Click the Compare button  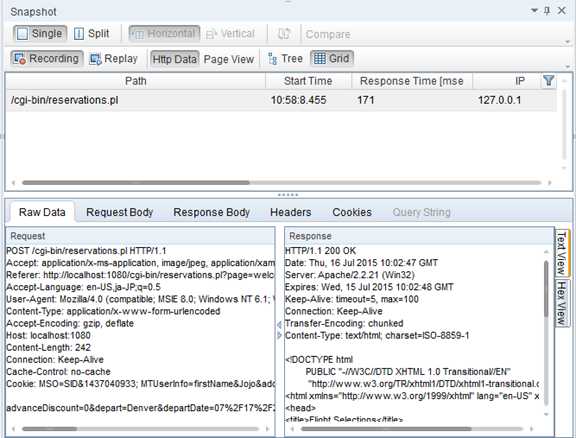click(328, 35)
